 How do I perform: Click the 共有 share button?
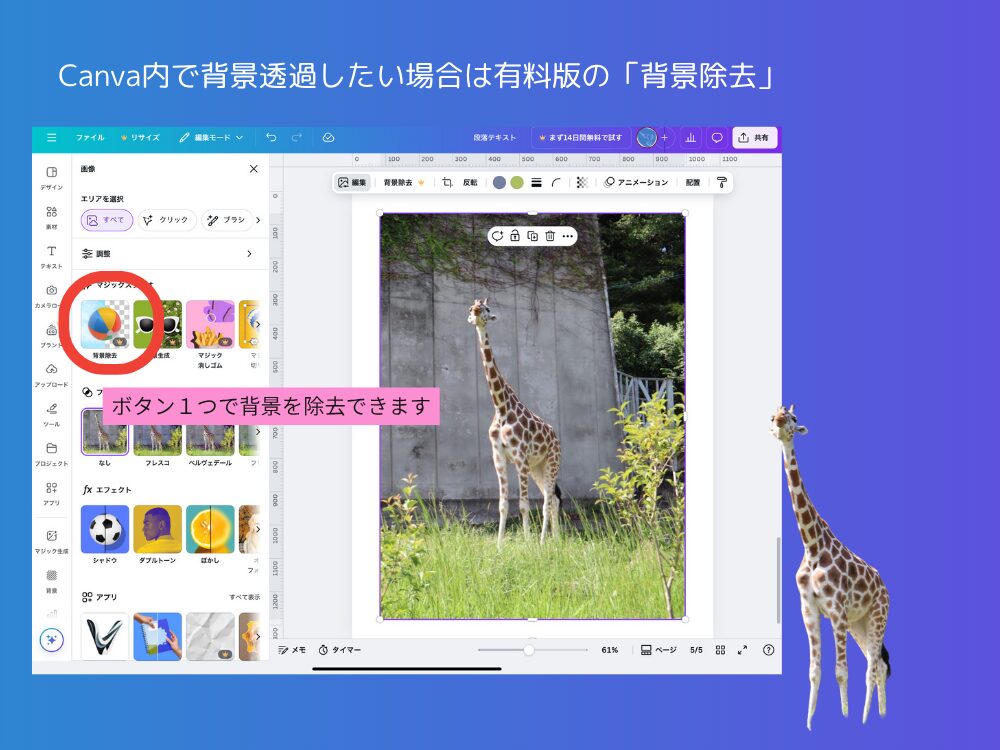pos(754,138)
